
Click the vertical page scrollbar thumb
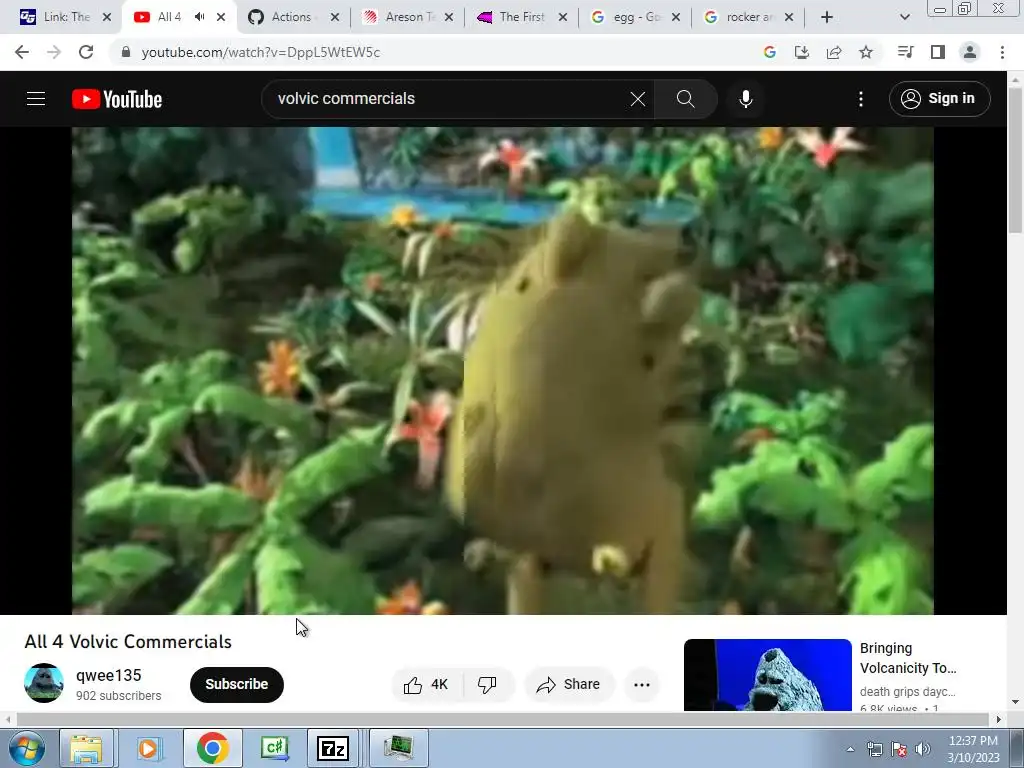coord(1015,160)
